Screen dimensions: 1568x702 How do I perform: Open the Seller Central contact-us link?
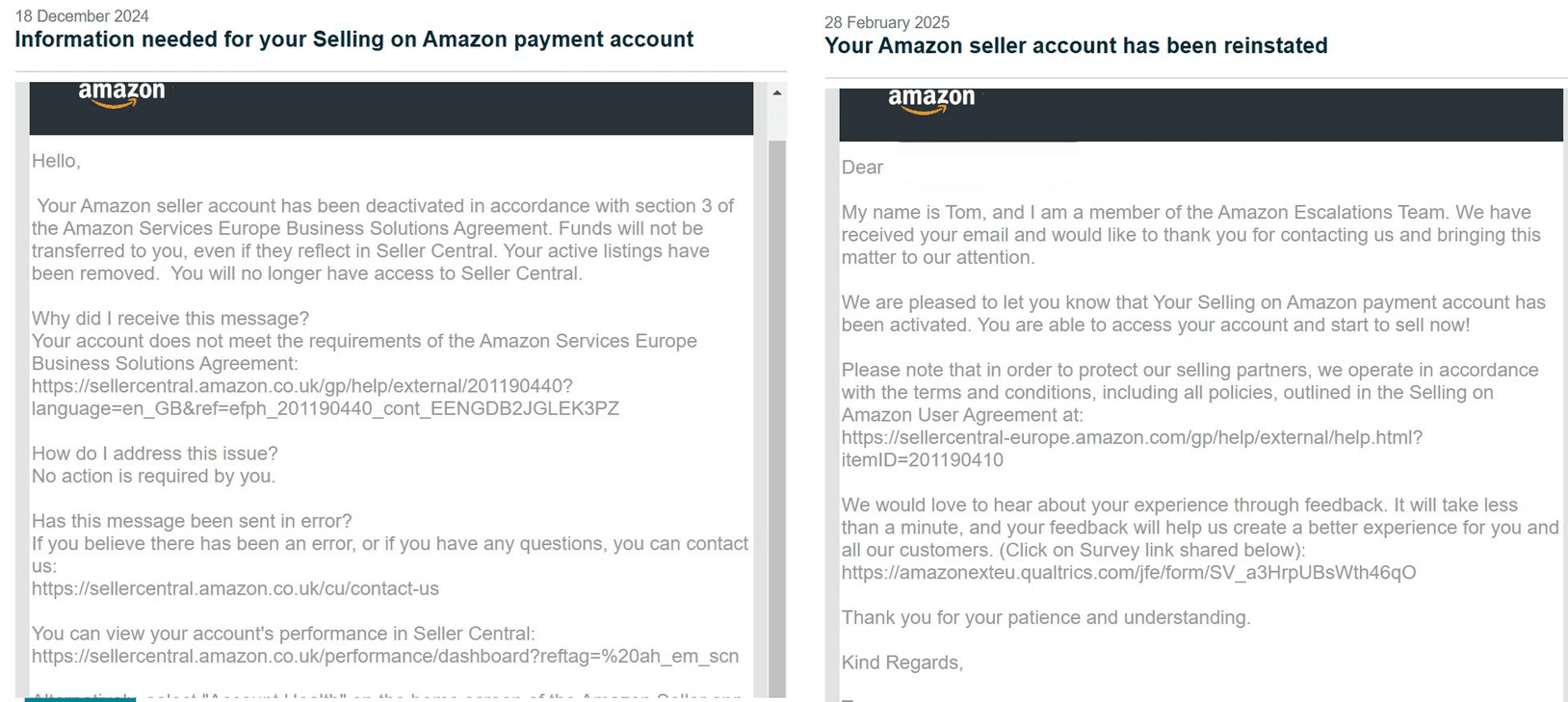click(235, 588)
